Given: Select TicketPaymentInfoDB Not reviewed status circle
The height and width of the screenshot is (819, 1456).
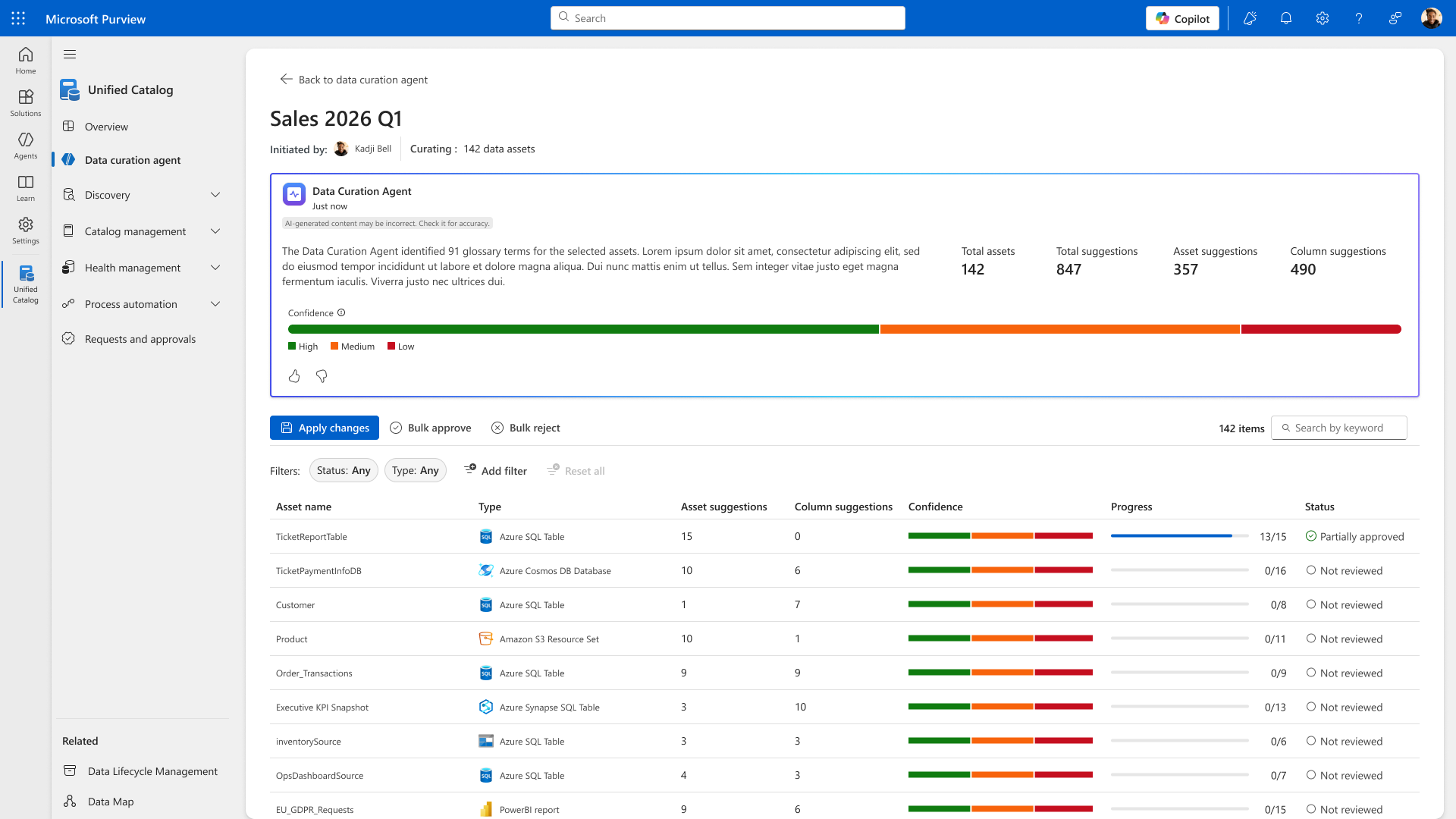Looking at the screenshot, I should [x=1311, y=570].
